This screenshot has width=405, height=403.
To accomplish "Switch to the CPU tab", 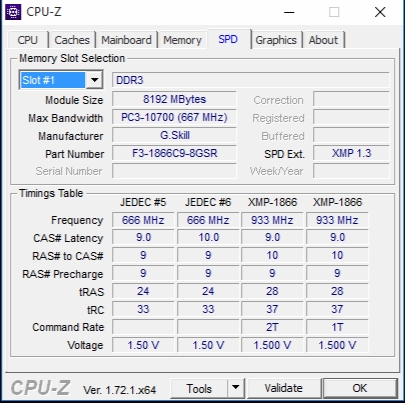I will 28,40.
